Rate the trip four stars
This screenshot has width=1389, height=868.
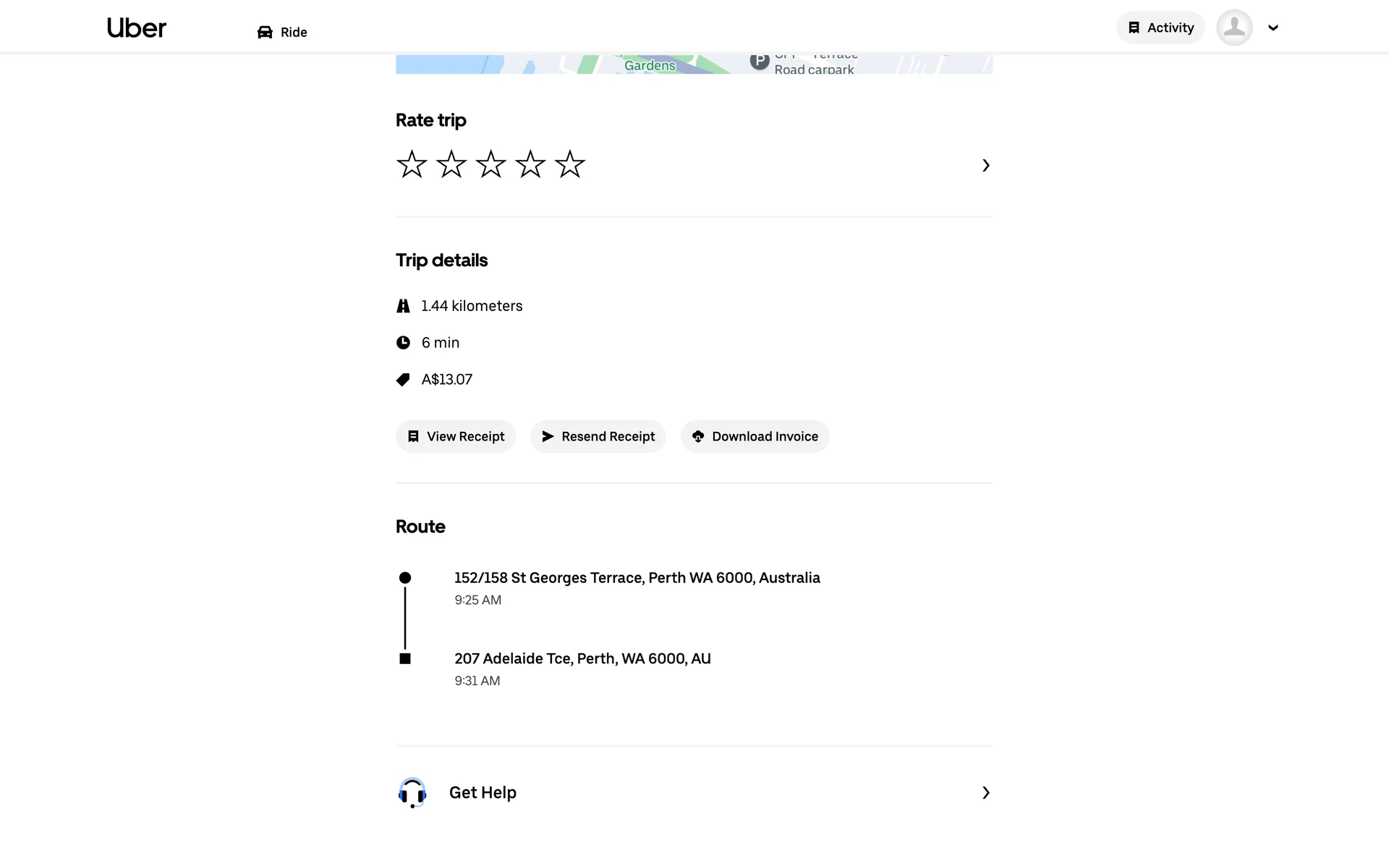pos(530,164)
